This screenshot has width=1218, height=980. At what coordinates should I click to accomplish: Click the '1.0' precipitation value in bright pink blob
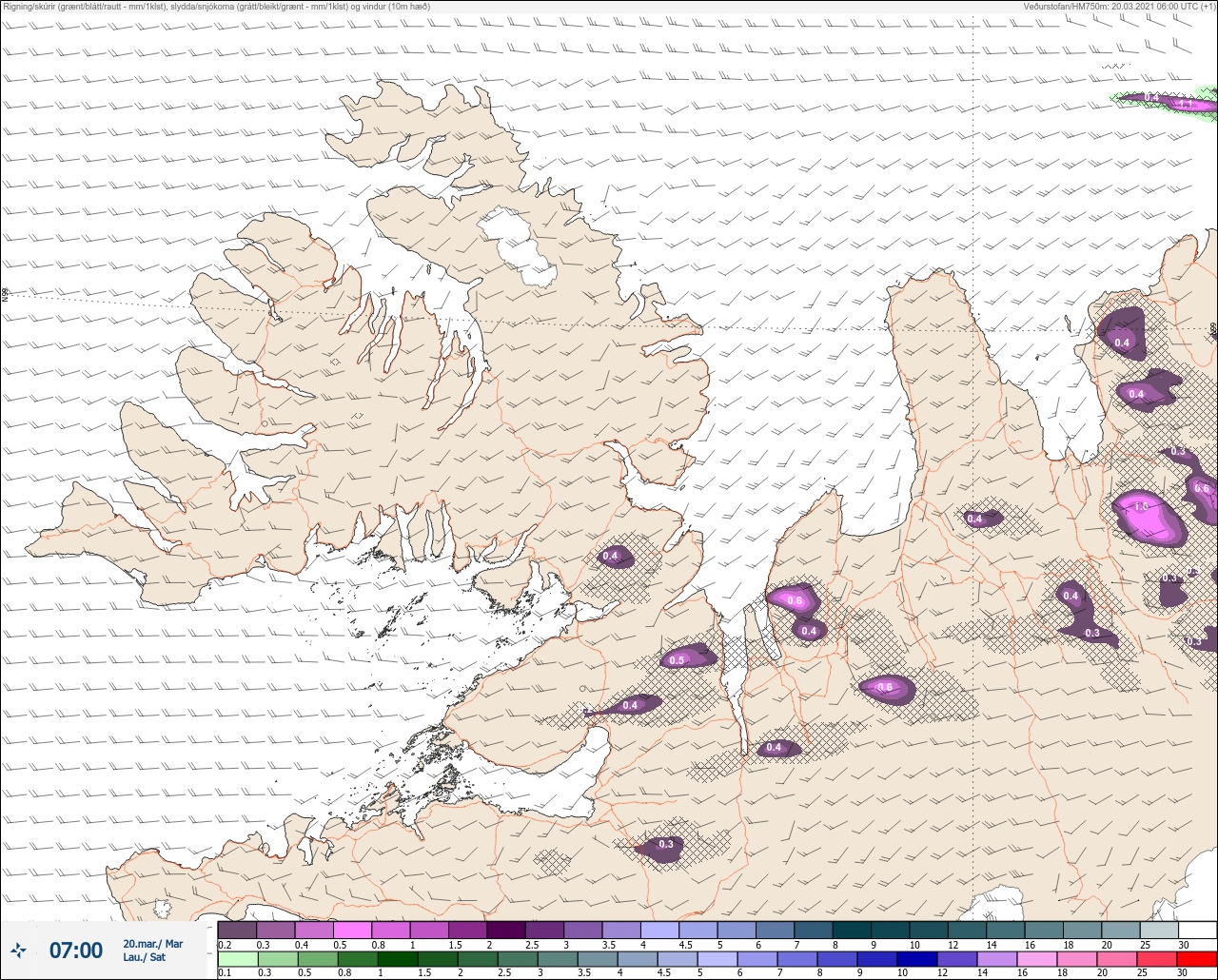coord(1143,507)
